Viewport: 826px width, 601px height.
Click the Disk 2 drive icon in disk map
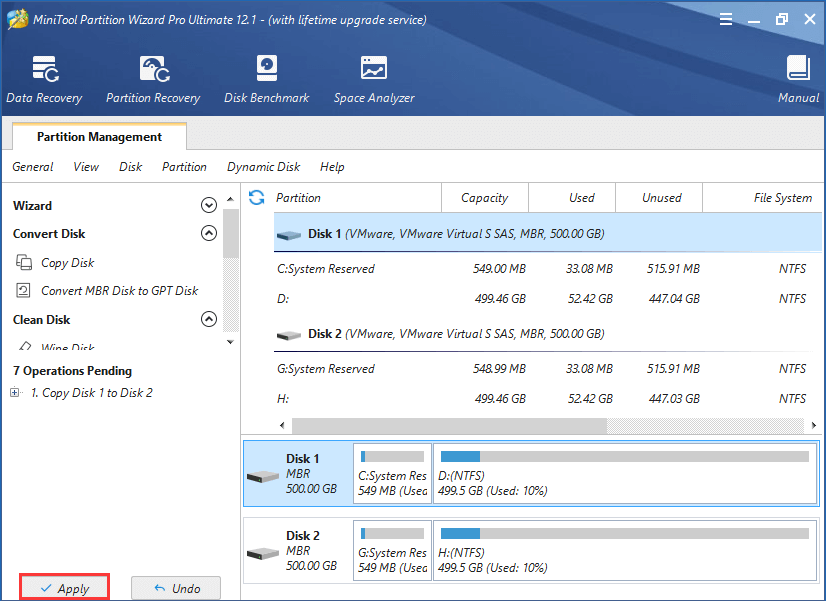coord(262,553)
